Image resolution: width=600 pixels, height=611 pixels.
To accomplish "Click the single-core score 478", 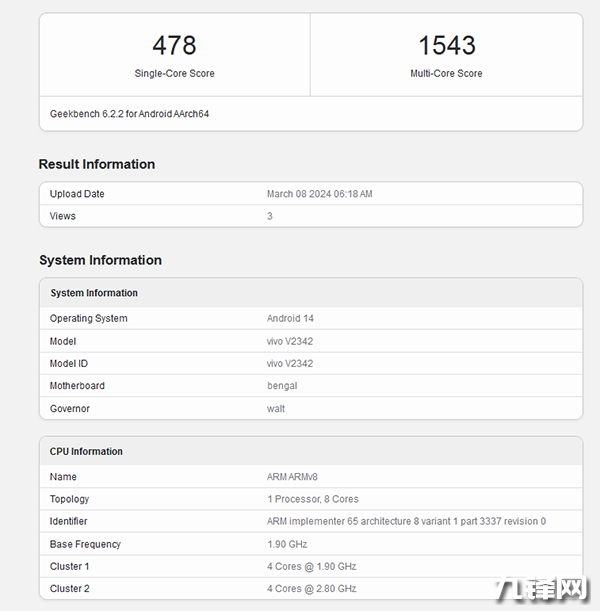I will click(x=174, y=45).
